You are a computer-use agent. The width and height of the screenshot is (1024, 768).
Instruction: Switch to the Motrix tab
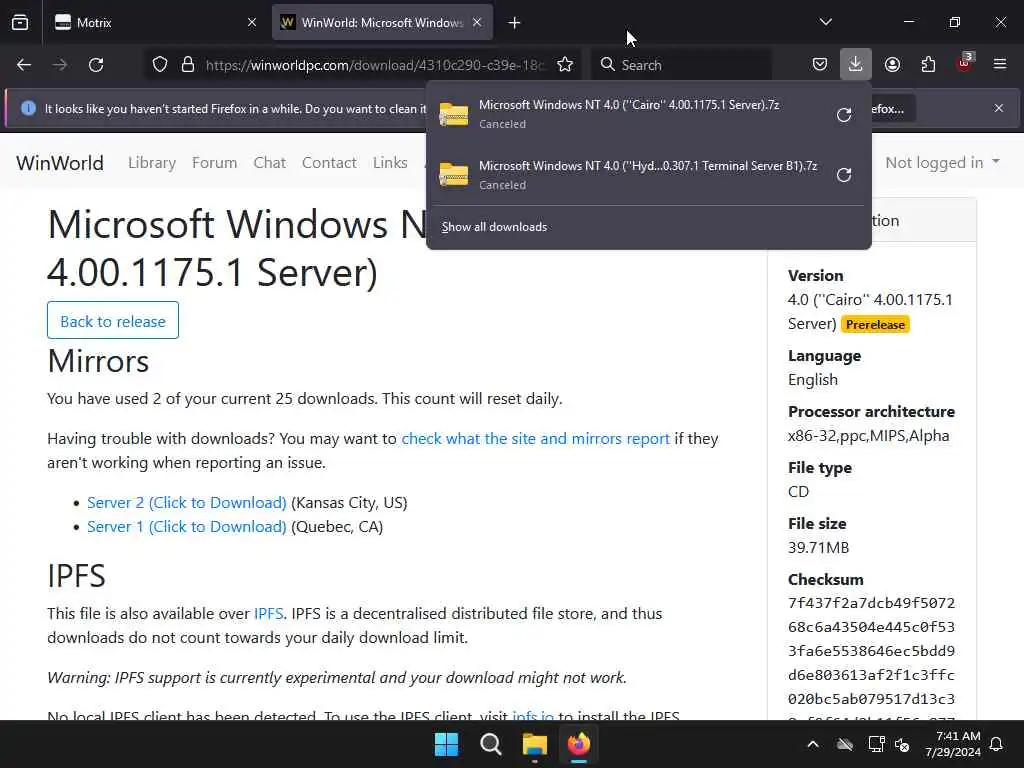(x=155, y=23)
